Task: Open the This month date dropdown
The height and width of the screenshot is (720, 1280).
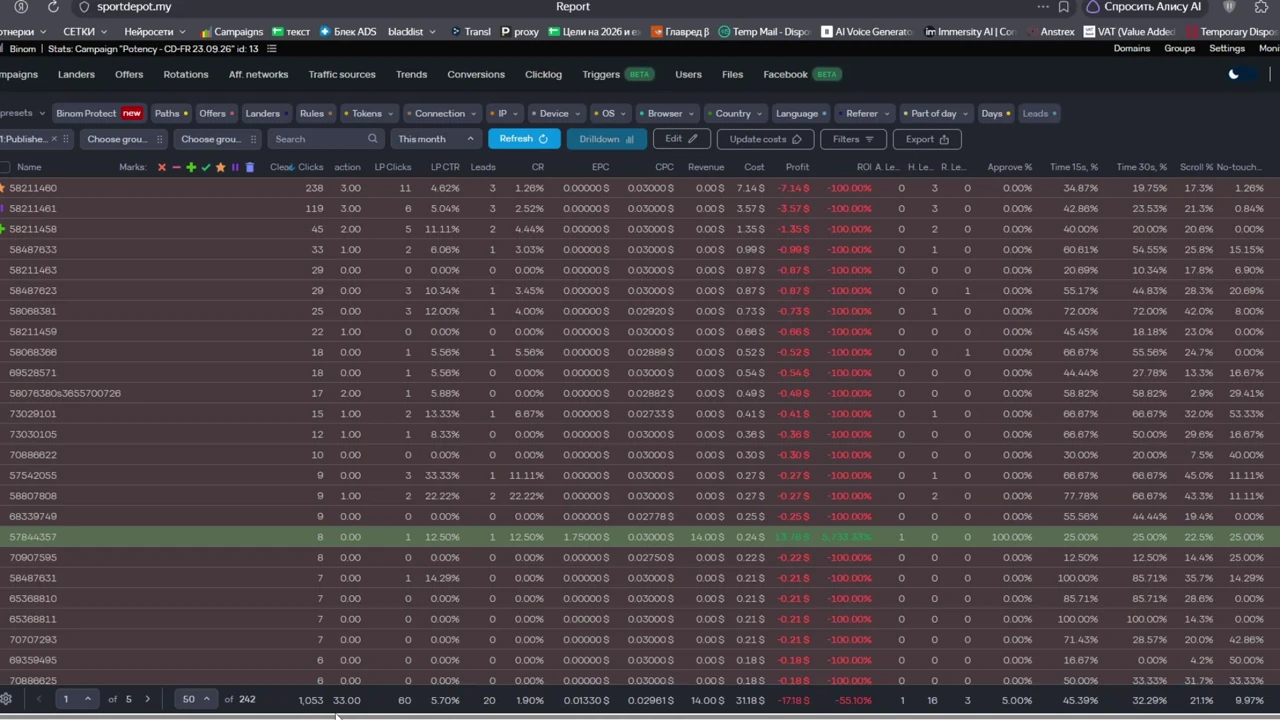Action: [x=435, y=139]
